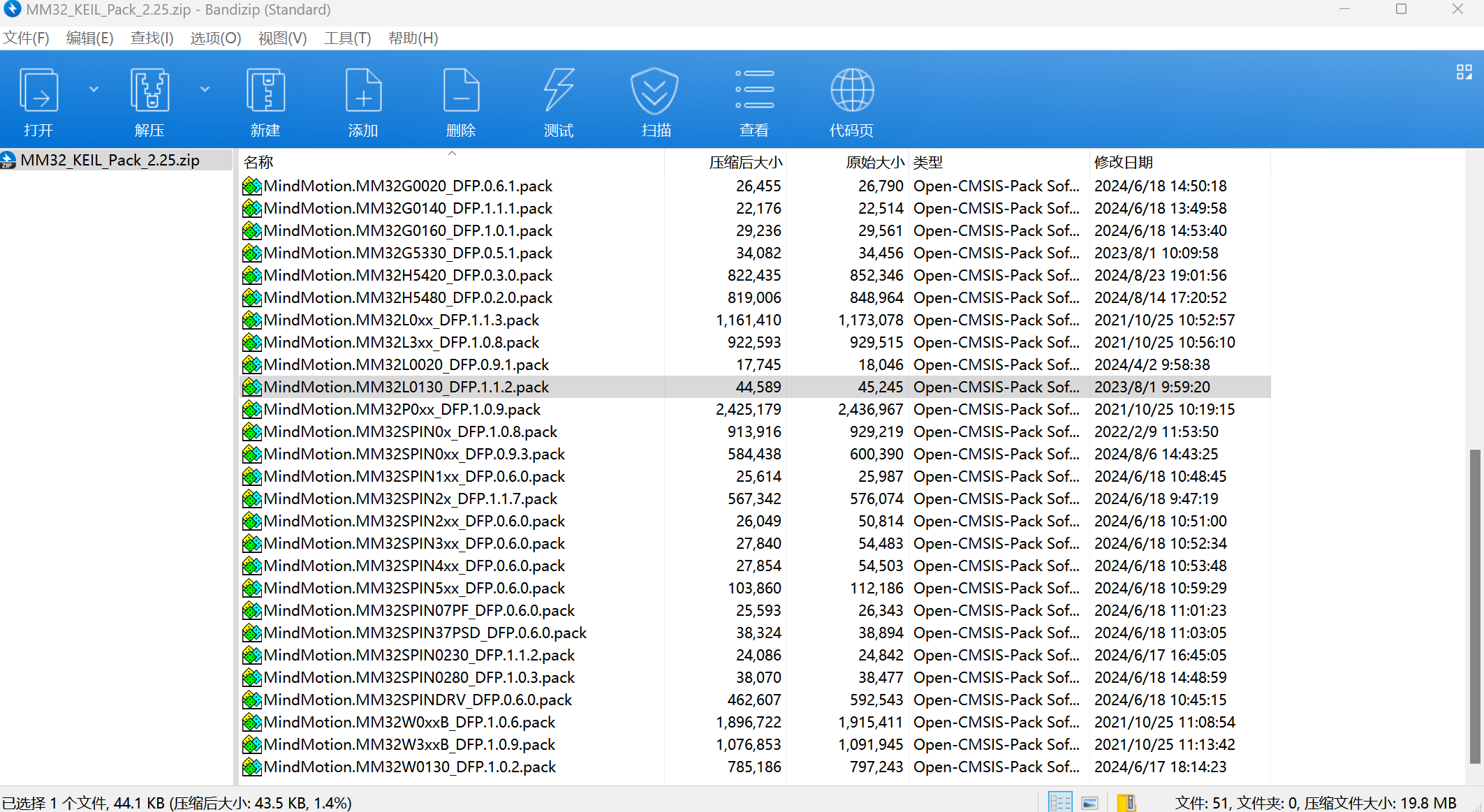1484x812 pixels.
Task: Click the 扫描 (Scan) shield icon
Action: pyautogui.click(x=655, y=91)
